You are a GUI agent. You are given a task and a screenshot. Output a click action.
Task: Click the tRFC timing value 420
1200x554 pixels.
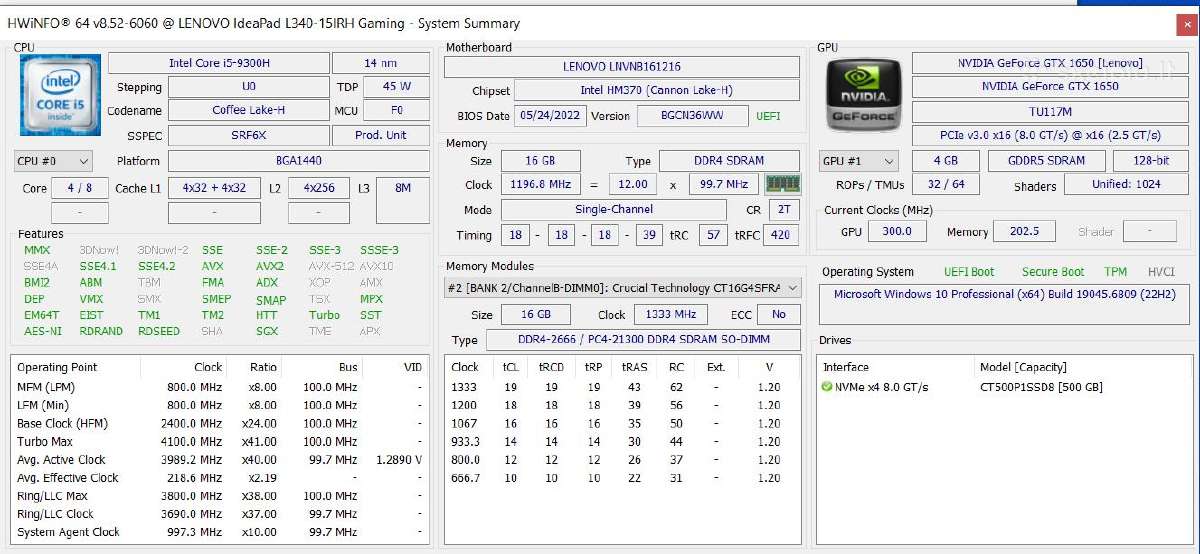click(781, 236)
